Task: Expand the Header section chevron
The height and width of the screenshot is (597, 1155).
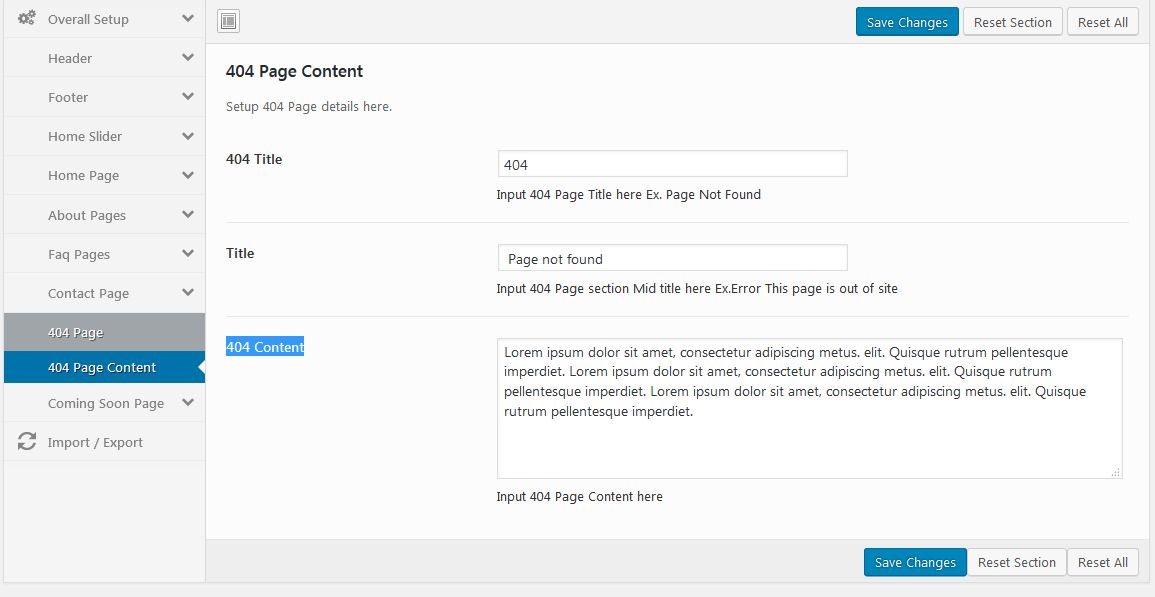Action: [x=187, y=58]
